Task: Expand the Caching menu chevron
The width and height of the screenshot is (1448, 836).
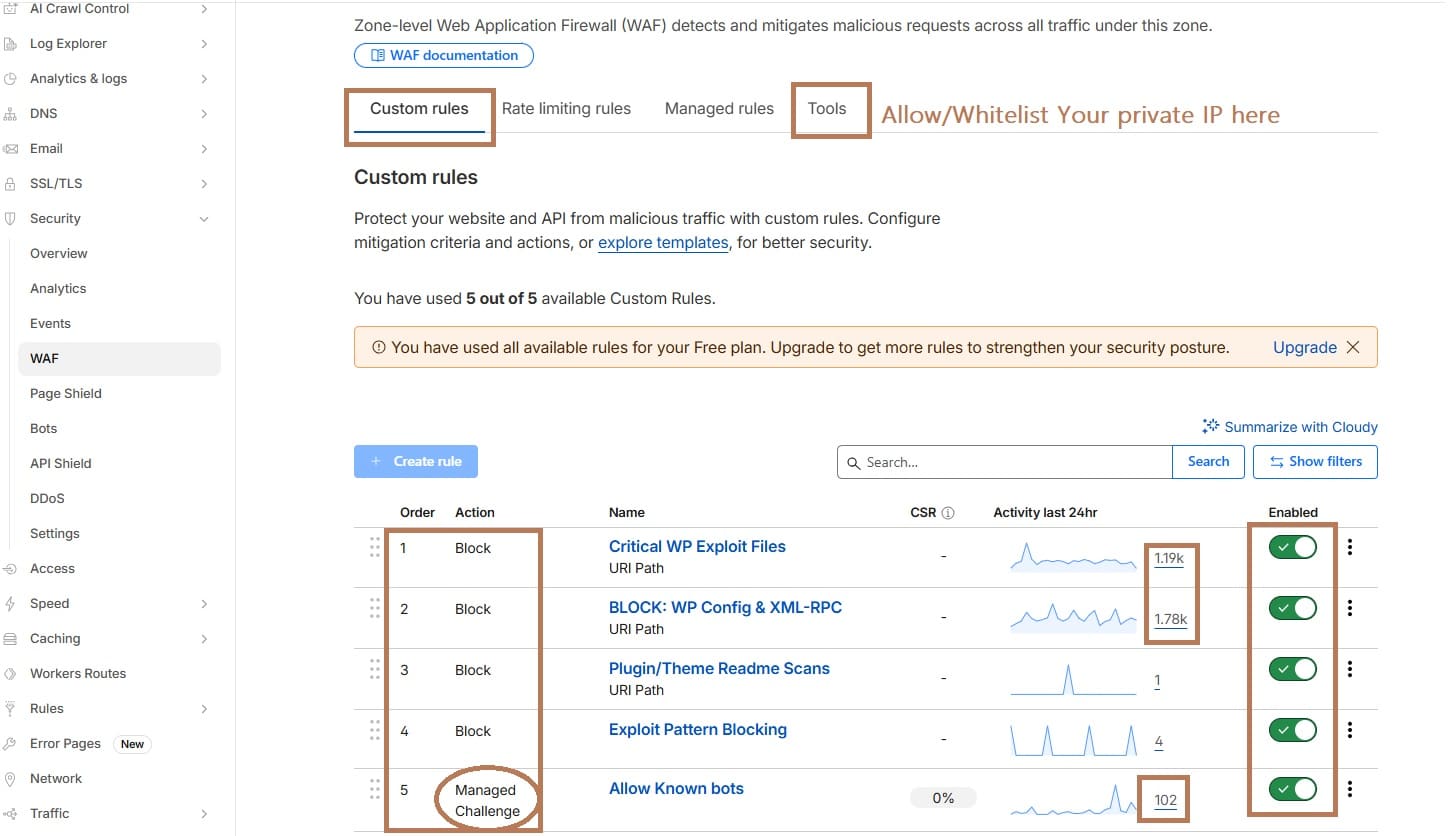Action: tap(204, 639)
